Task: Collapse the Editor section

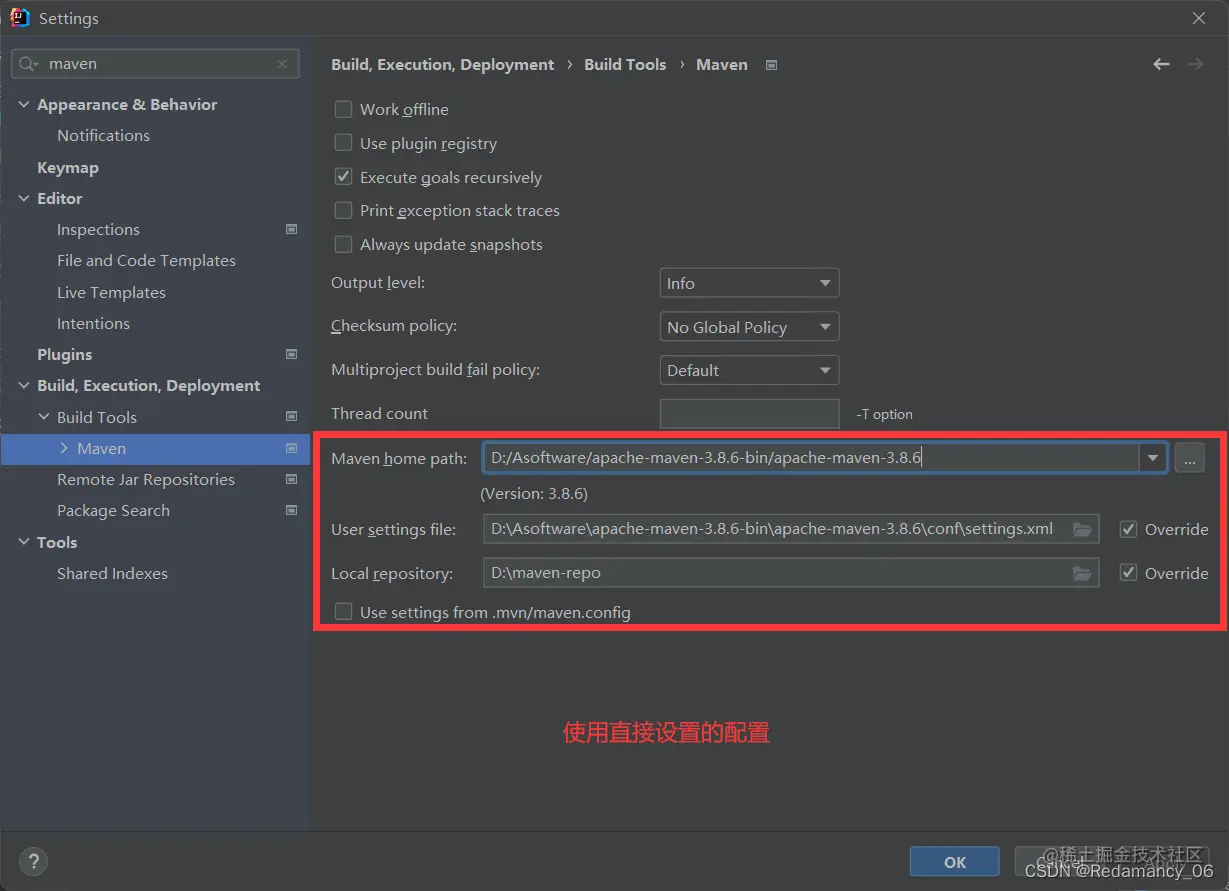Action: pyautogui.click(x=24, y=198)
